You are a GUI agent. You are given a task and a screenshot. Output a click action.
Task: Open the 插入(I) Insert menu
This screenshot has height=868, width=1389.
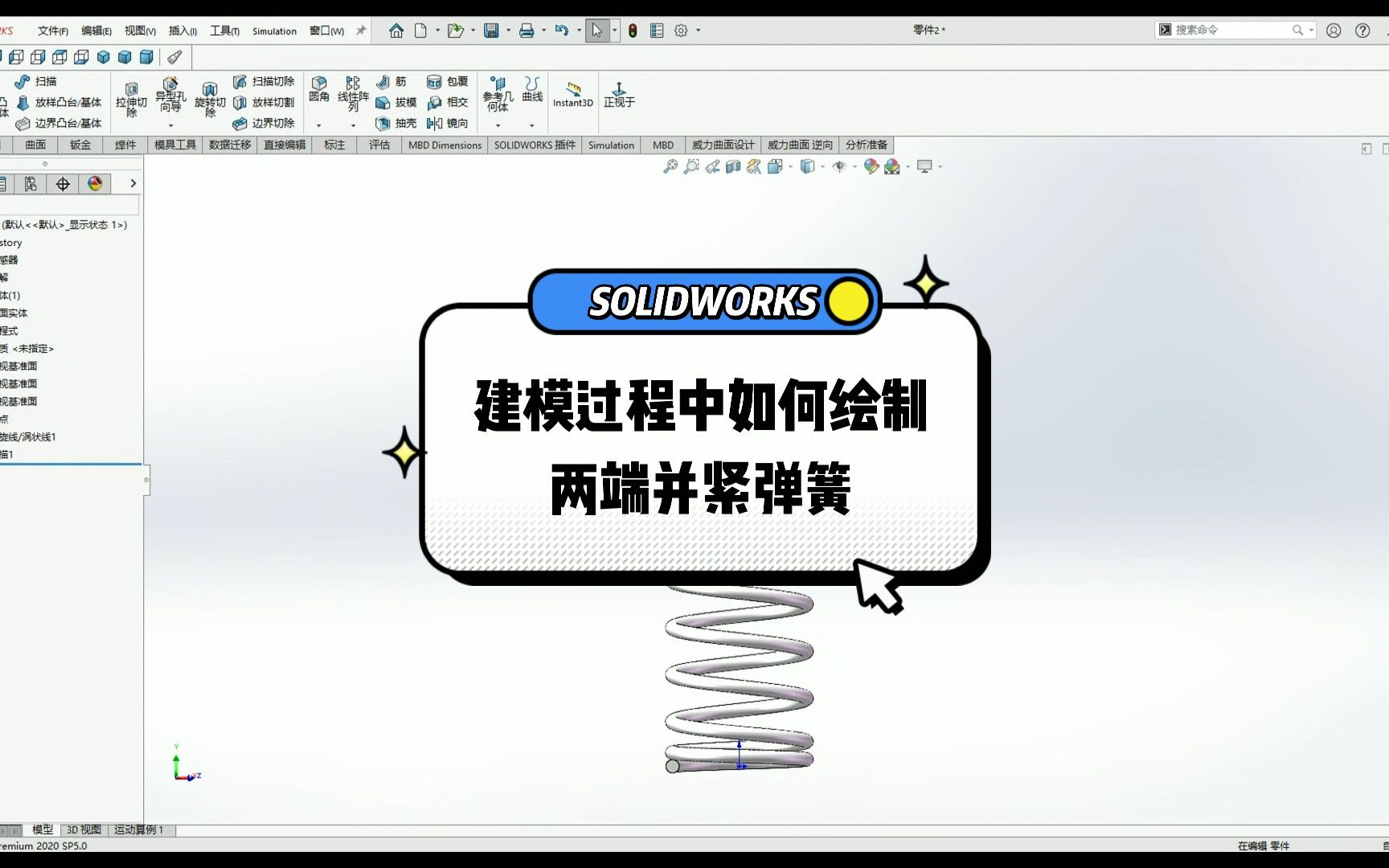(182, 30)
